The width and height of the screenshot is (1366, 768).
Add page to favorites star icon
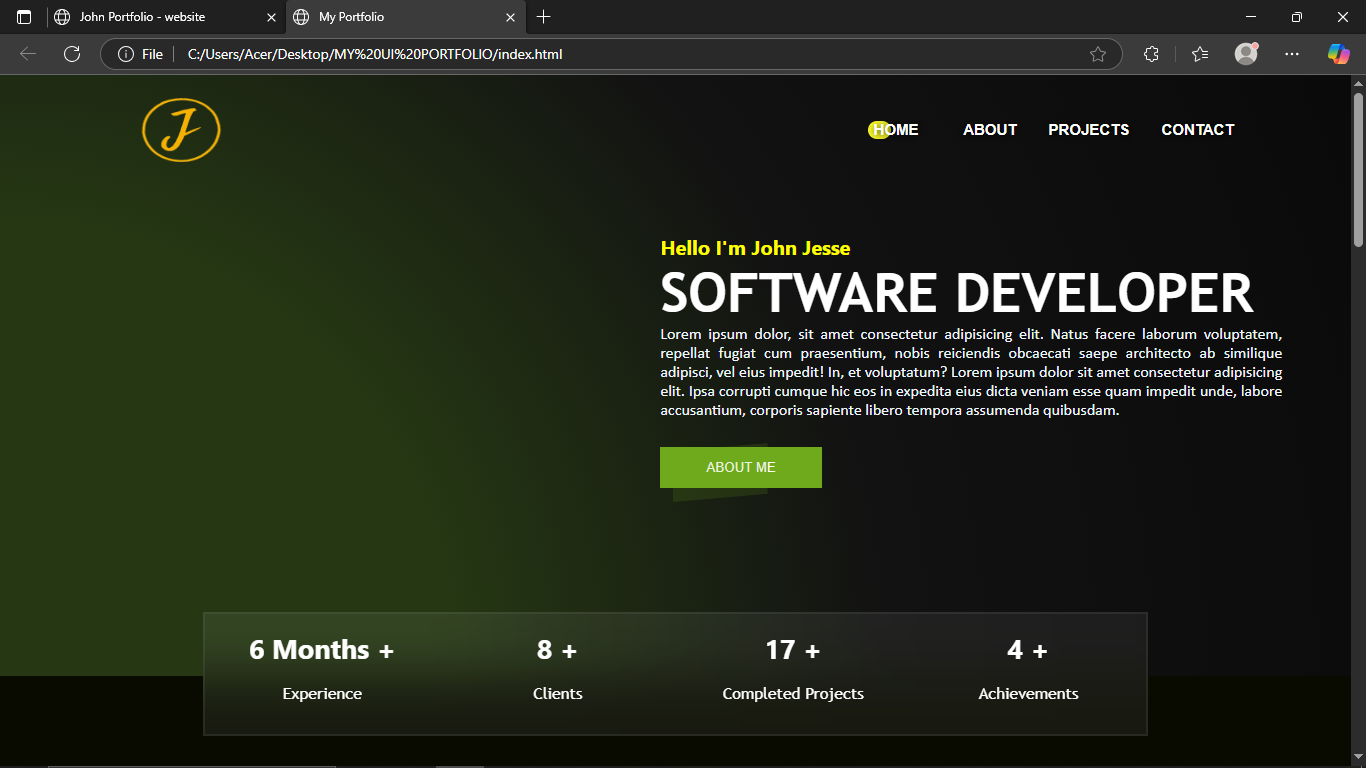1098,54
